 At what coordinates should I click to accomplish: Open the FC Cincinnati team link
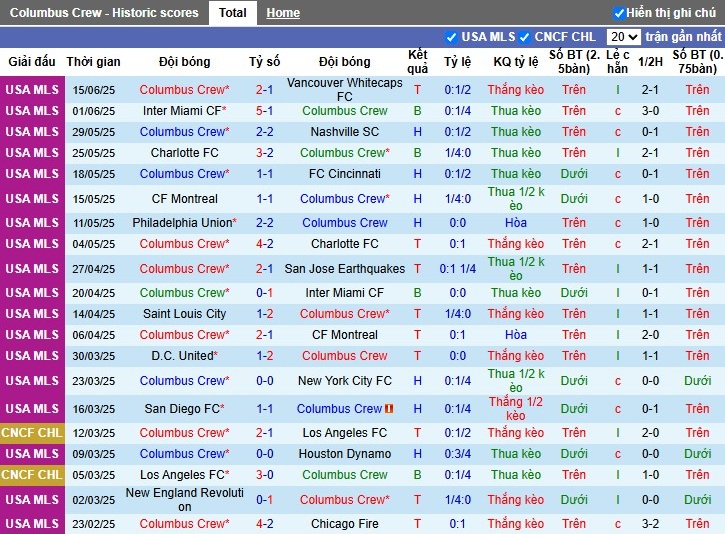(x=344, y=174)
